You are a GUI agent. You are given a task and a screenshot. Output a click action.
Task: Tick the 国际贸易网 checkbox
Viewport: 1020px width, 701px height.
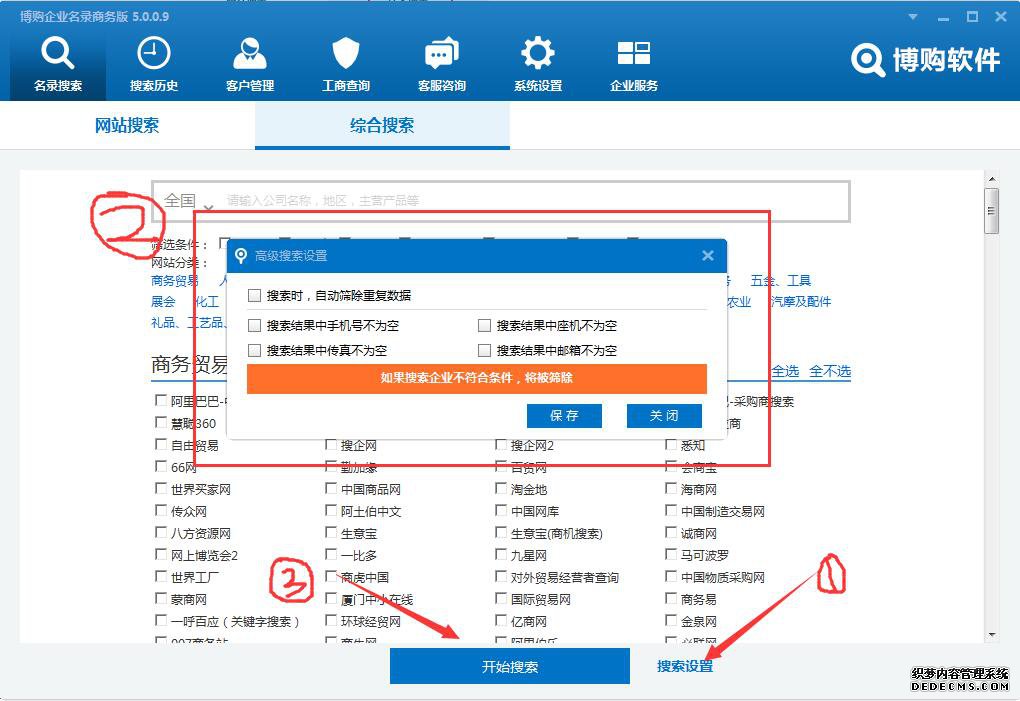click(501, 598)
